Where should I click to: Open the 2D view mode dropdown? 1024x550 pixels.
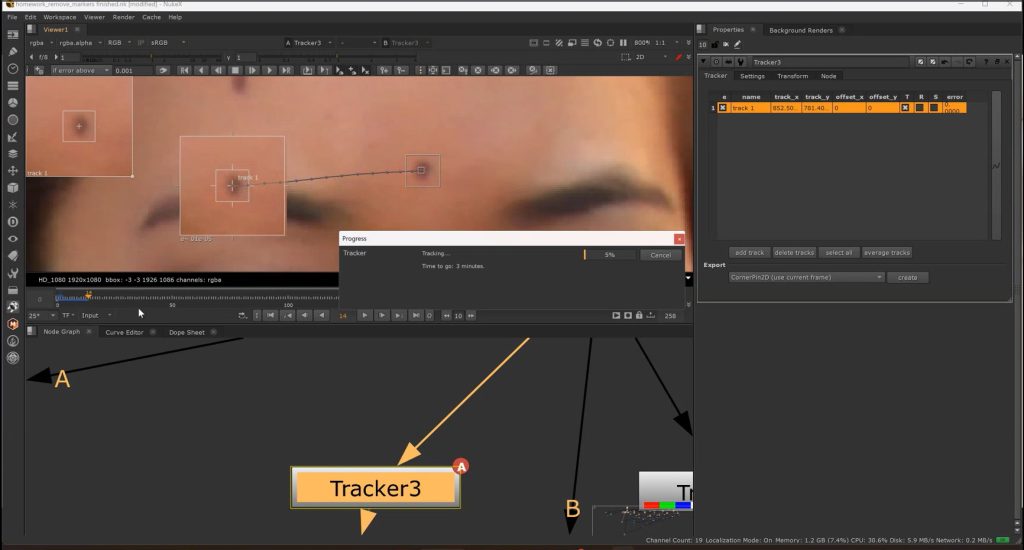pos(650,57)
